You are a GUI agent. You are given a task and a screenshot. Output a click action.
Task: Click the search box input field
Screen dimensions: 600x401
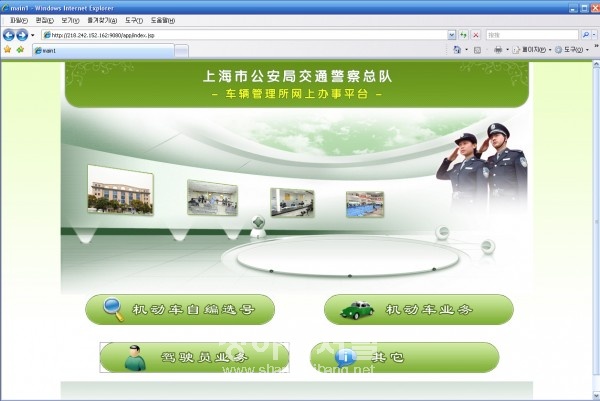click(532, 35)
